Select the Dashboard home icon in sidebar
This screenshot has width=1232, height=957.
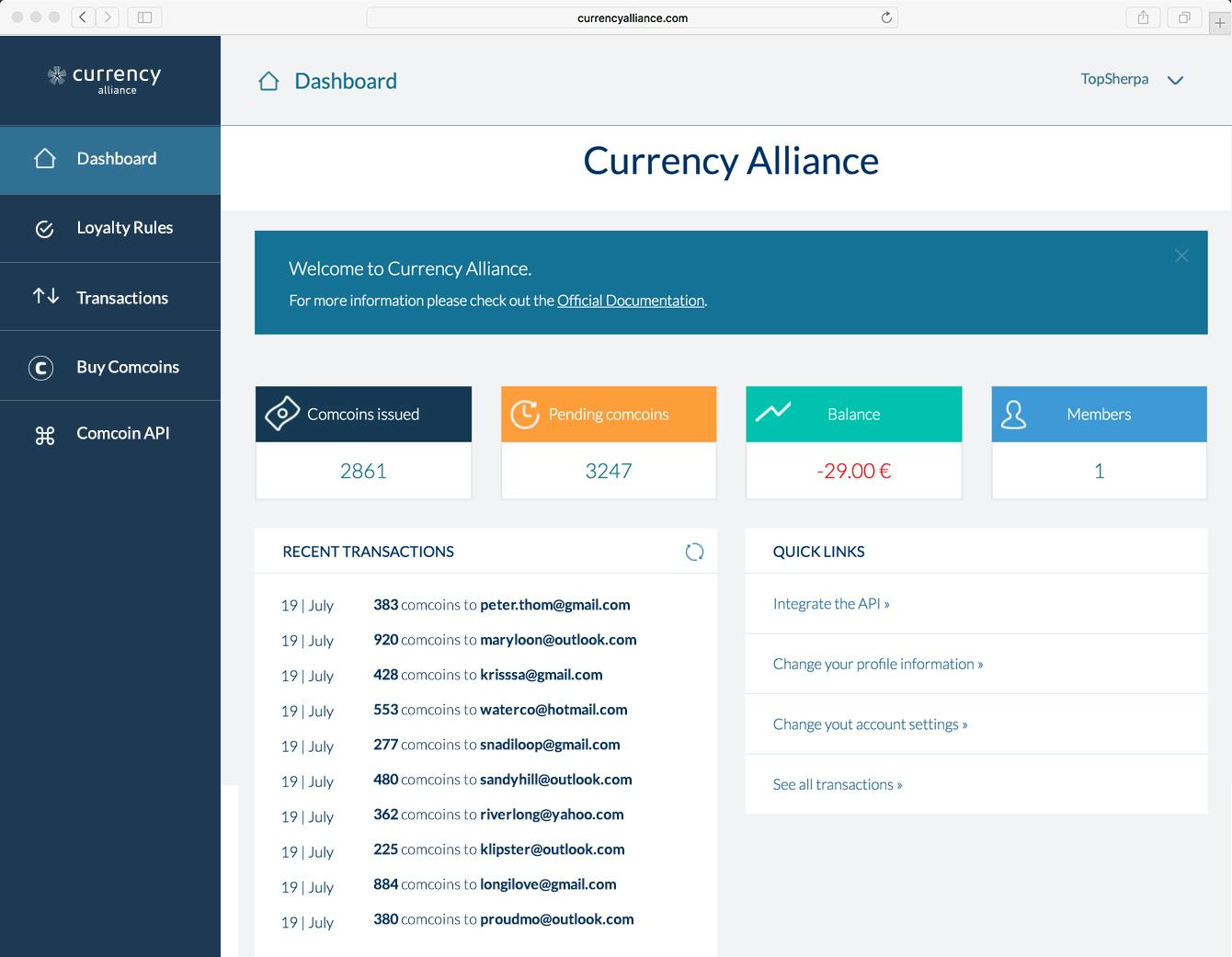(45, 158)
